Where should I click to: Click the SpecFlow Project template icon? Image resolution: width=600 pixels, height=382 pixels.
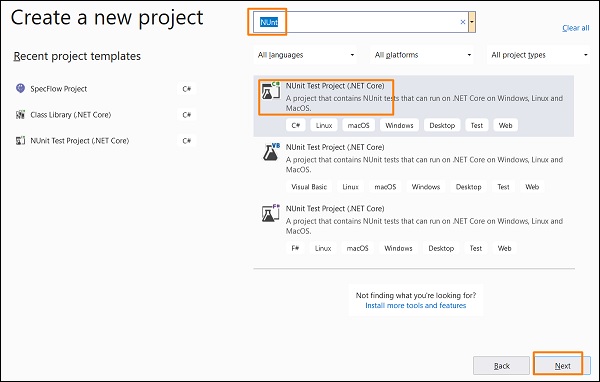point(20,88)
